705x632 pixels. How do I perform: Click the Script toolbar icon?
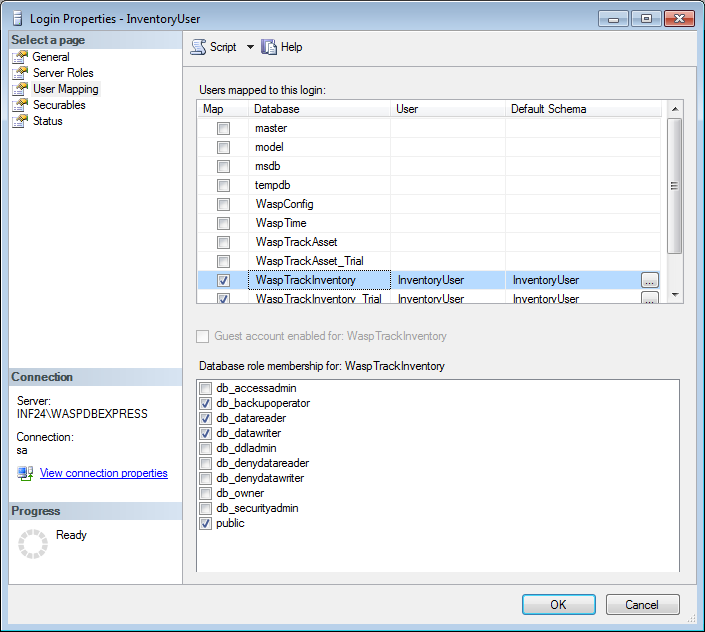[198, 47]
